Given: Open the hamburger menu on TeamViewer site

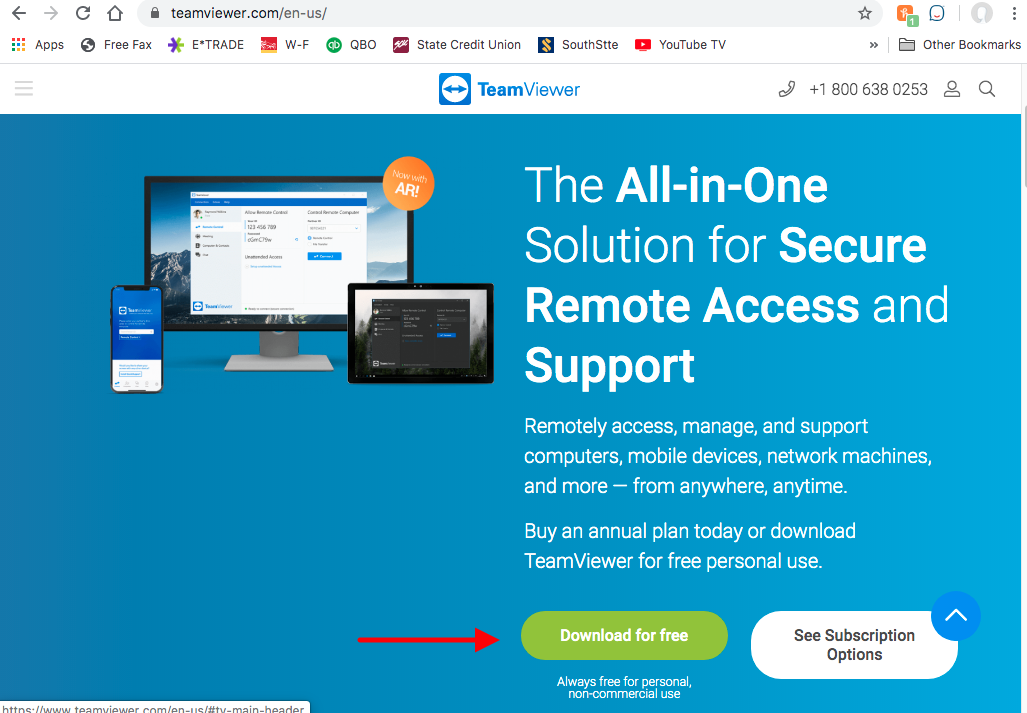Looking at the screenshot, I should click(24, 88).
